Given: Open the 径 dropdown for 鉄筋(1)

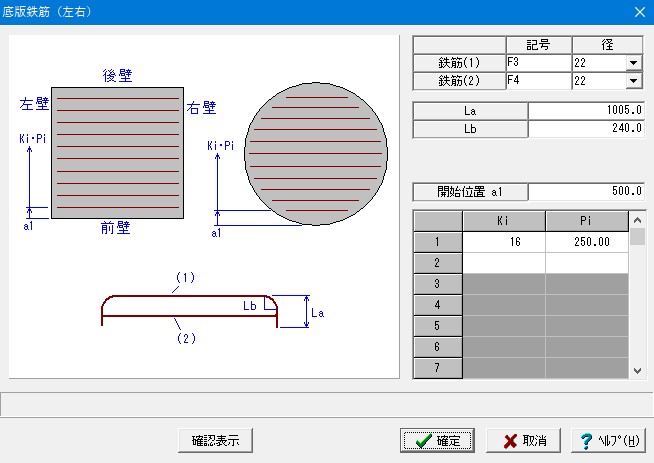Looking at the screenshot, I should tap(634, 63).
